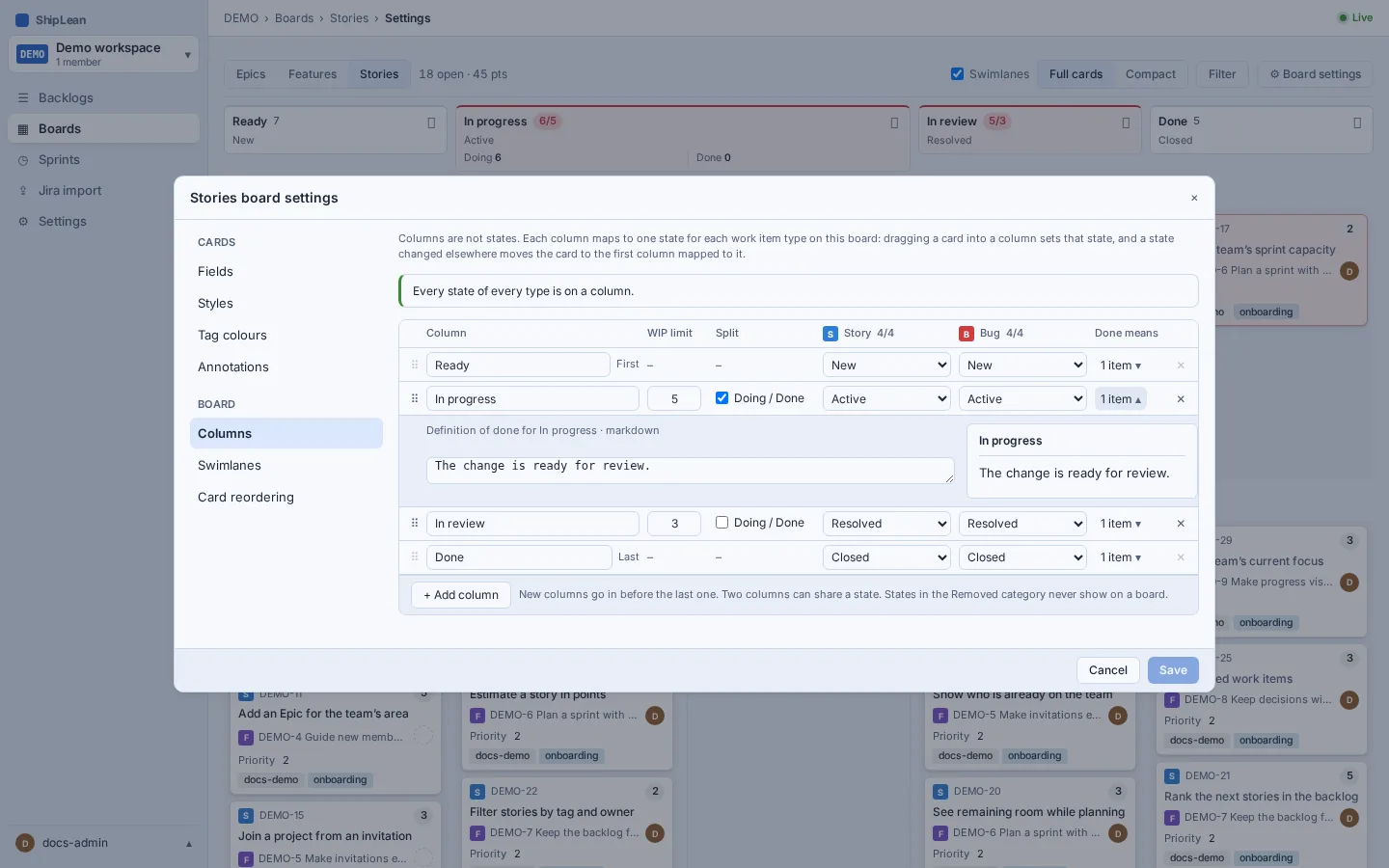Grab the In progress row drag handle

(415, 399)
